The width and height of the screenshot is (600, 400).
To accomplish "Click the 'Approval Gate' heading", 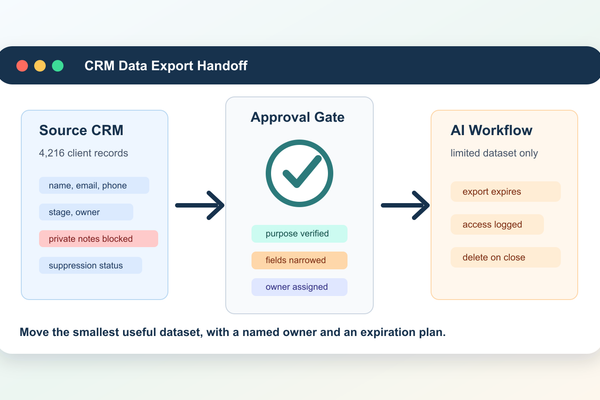I will pyautogui.click(x=297, y=117).
